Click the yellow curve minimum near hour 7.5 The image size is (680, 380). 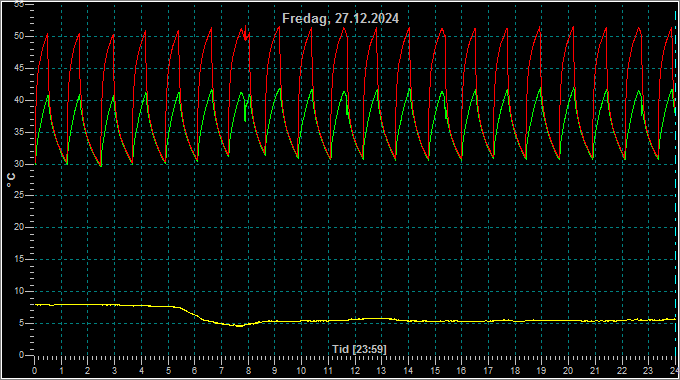click(239, 325)
